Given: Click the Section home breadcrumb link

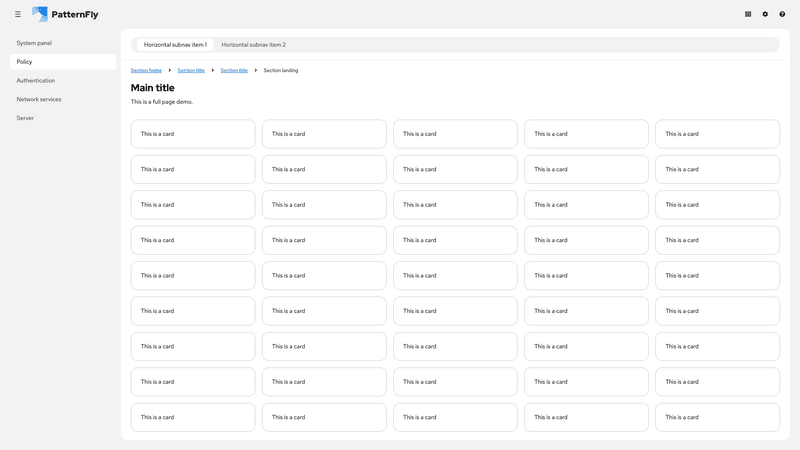Looking at the screenshot, I should (x=146, y=71).
